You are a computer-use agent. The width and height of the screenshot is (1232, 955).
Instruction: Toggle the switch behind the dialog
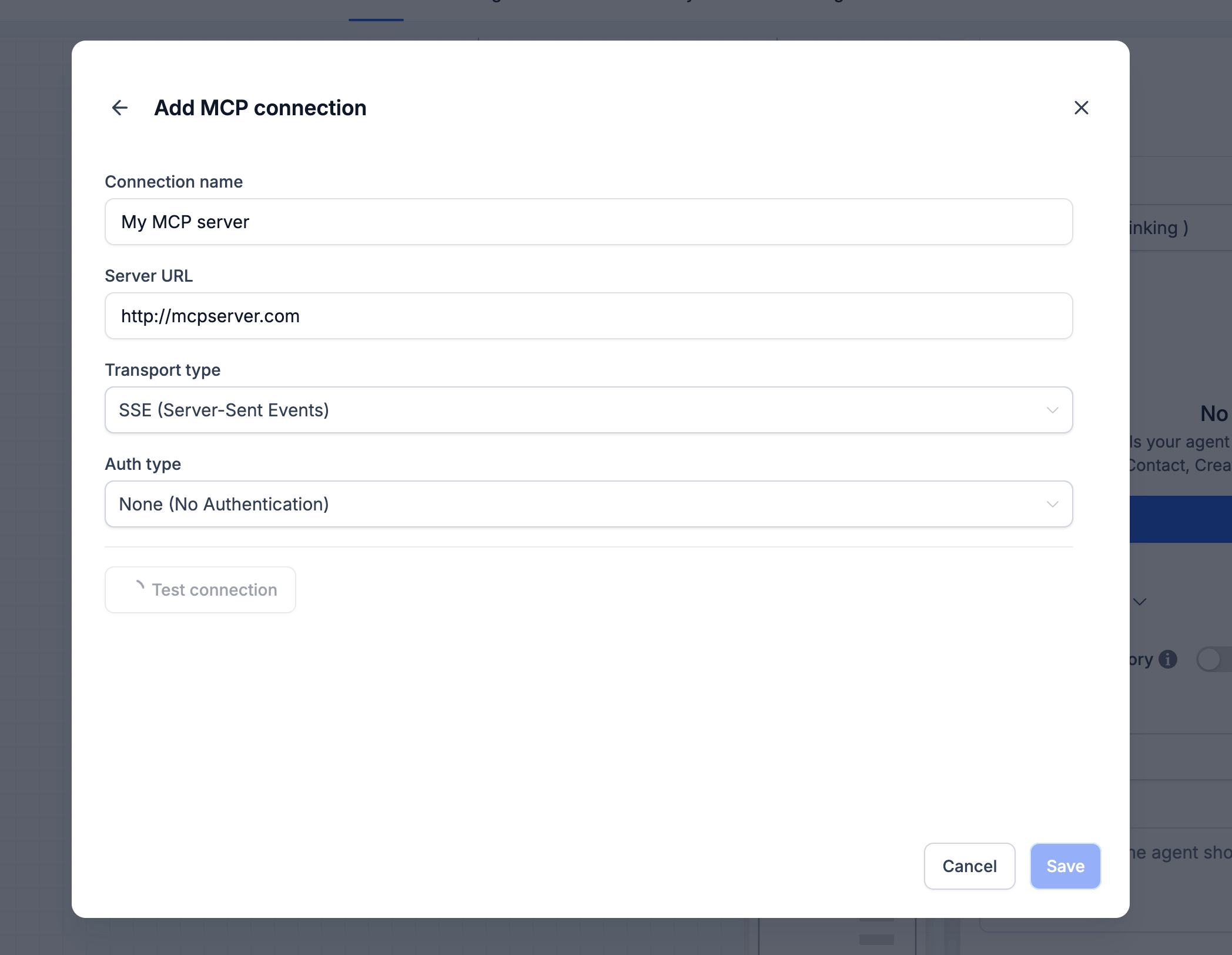pos(1214,659)
